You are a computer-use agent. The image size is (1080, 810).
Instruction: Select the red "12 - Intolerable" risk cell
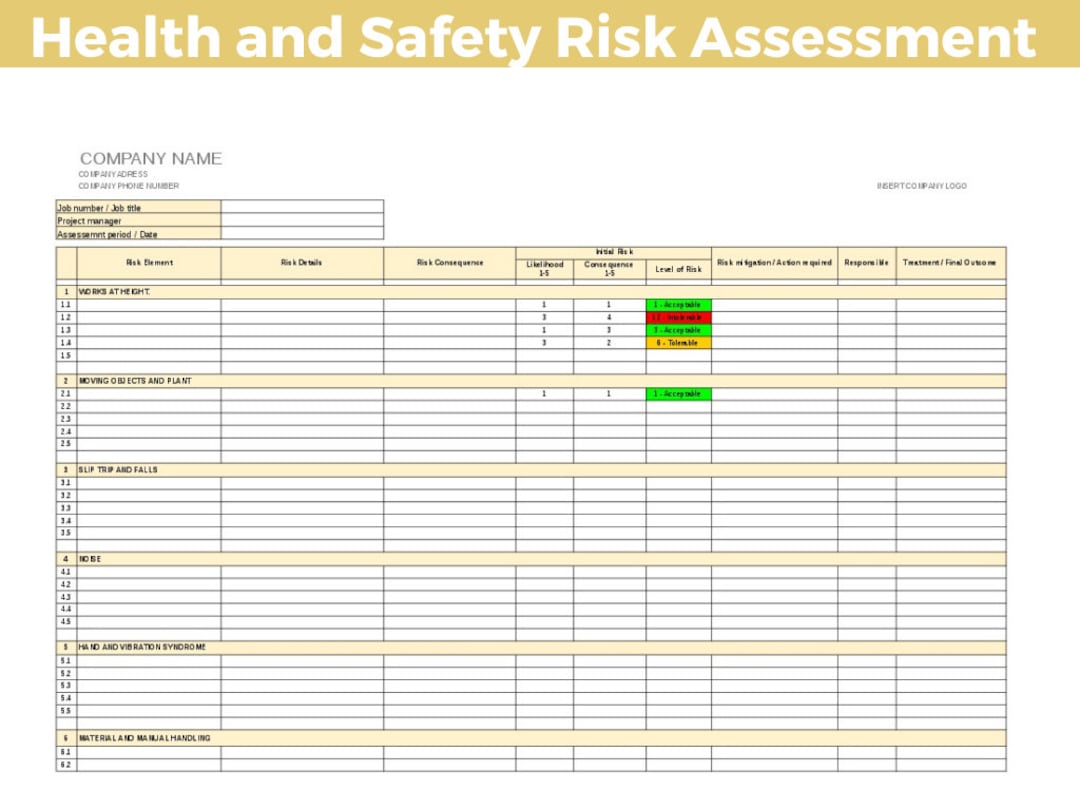click(x=678, y=317)
